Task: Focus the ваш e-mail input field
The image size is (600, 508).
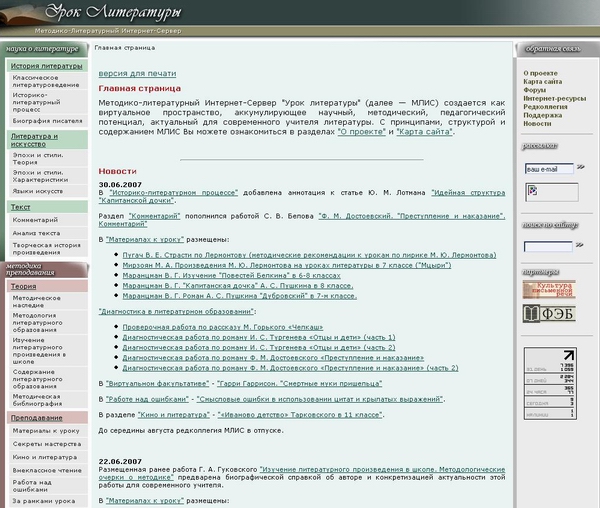Action: [x=549, y=169]
